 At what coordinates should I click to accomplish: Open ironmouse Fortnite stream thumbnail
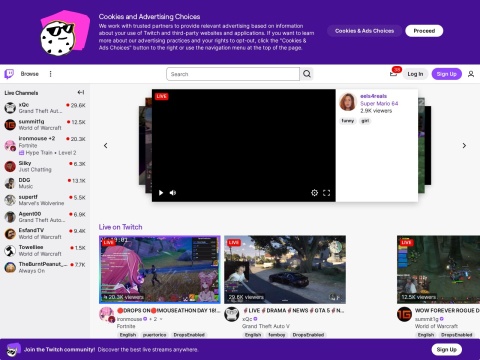coord(160,270)
